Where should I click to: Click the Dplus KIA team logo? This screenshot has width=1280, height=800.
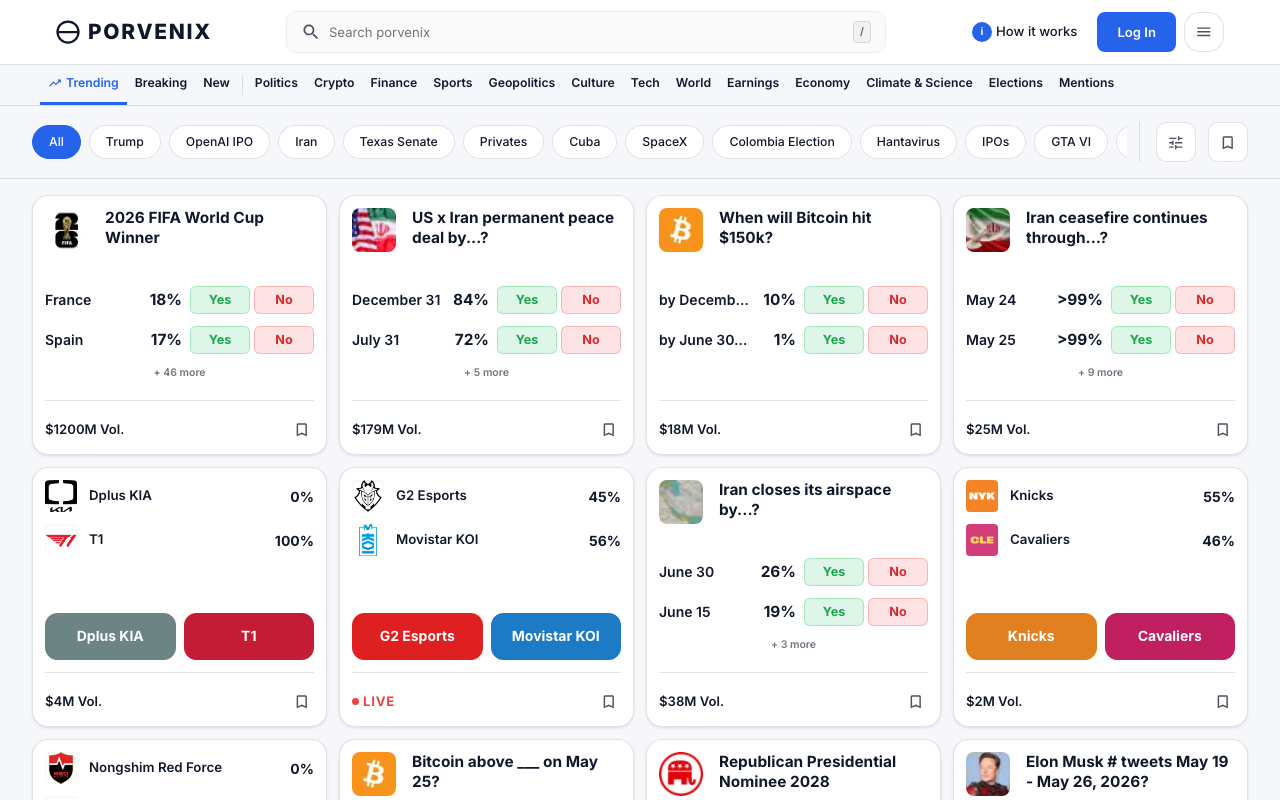coord(61,496)
